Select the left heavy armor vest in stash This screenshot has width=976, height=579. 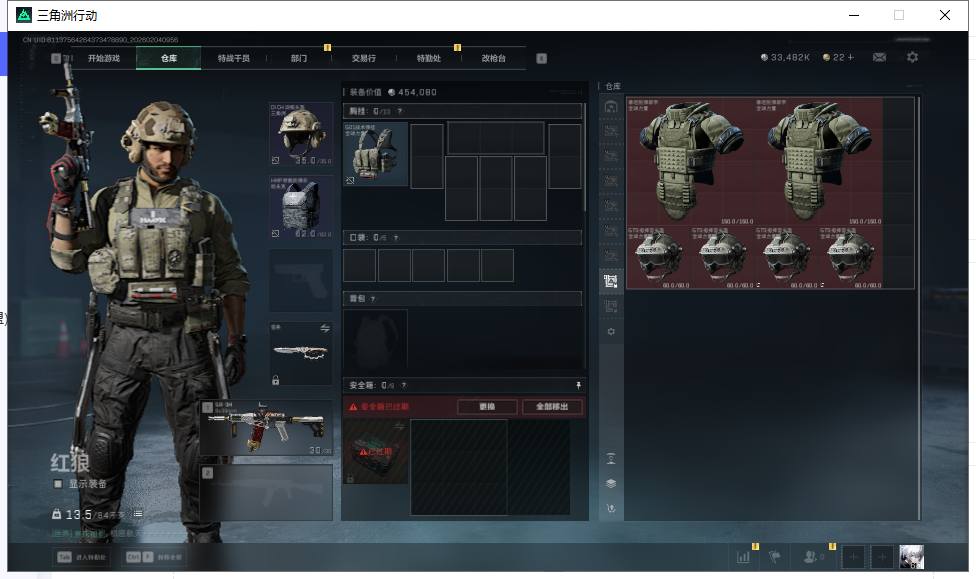pyautogui.click(x=690, y=161)
